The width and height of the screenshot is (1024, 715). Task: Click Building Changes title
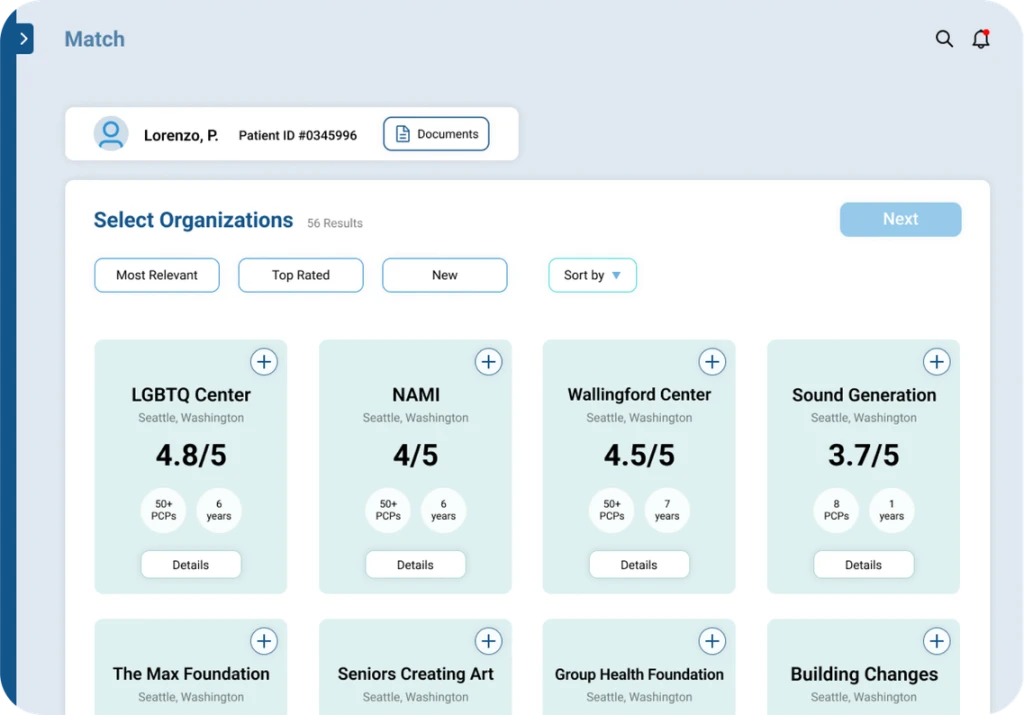tap(864, 674)
